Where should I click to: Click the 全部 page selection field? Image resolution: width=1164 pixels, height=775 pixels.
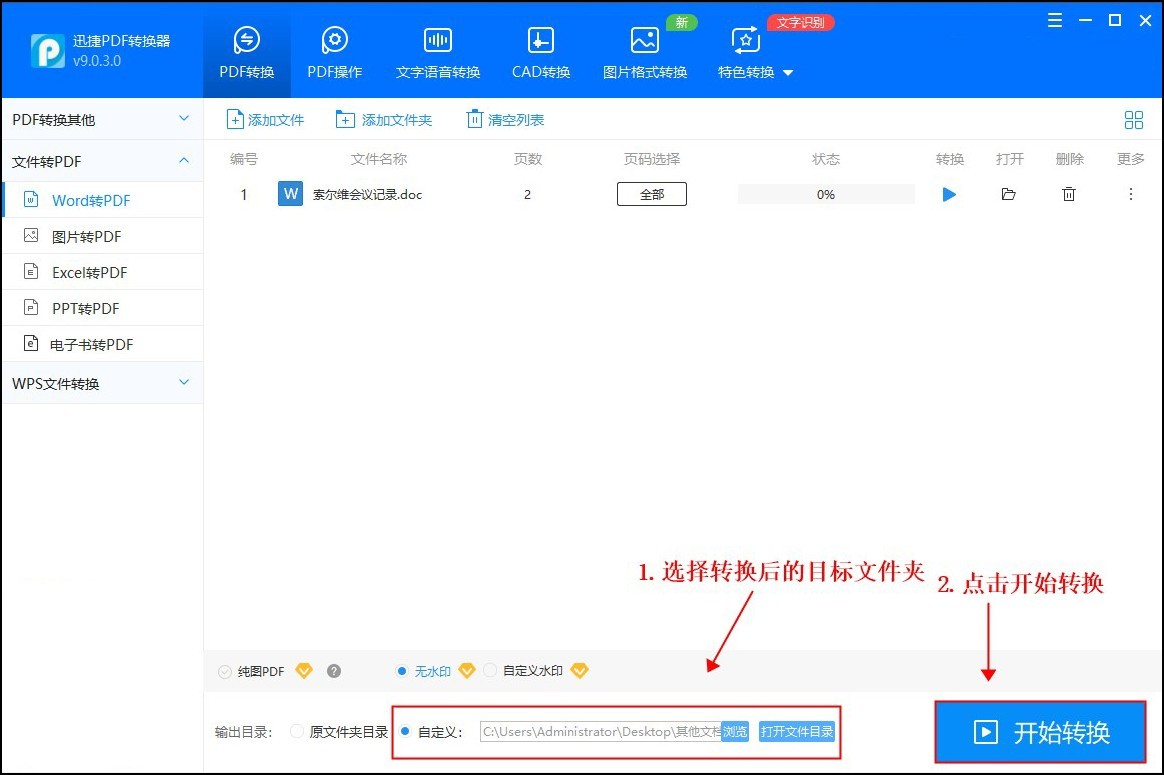pos(651,194)
